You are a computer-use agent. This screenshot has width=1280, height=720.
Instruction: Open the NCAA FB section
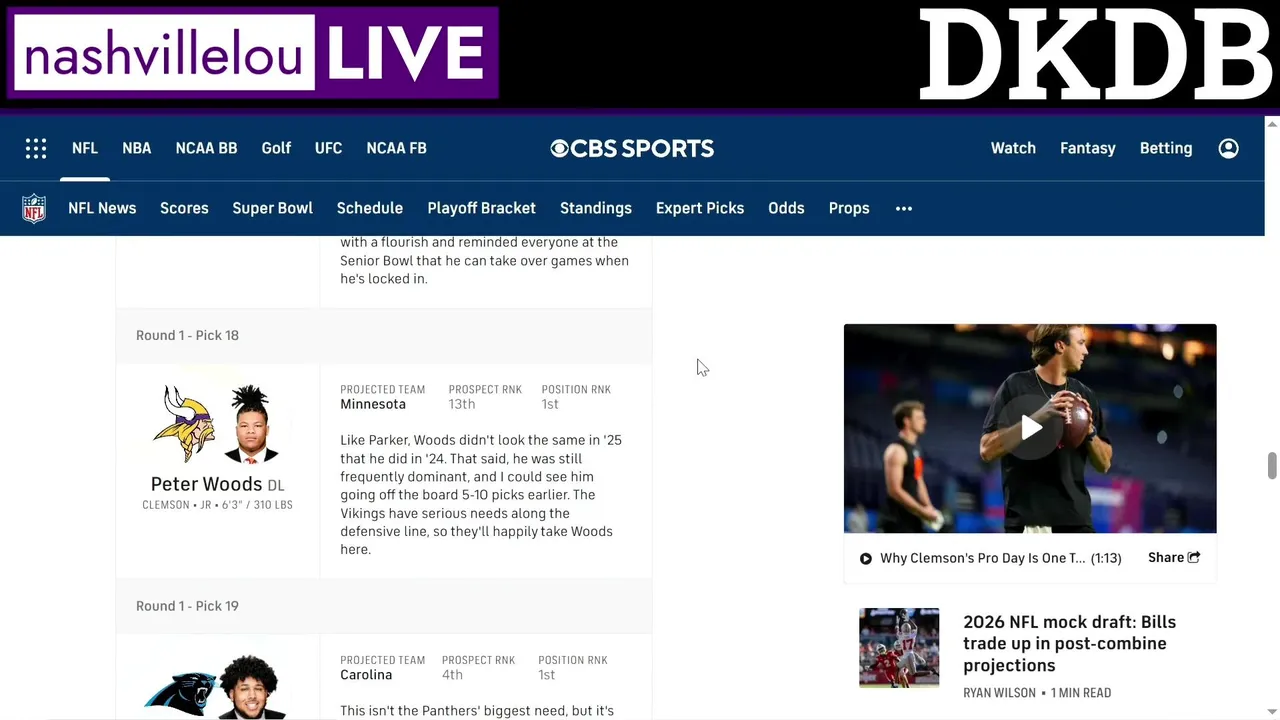coord(396,148)
